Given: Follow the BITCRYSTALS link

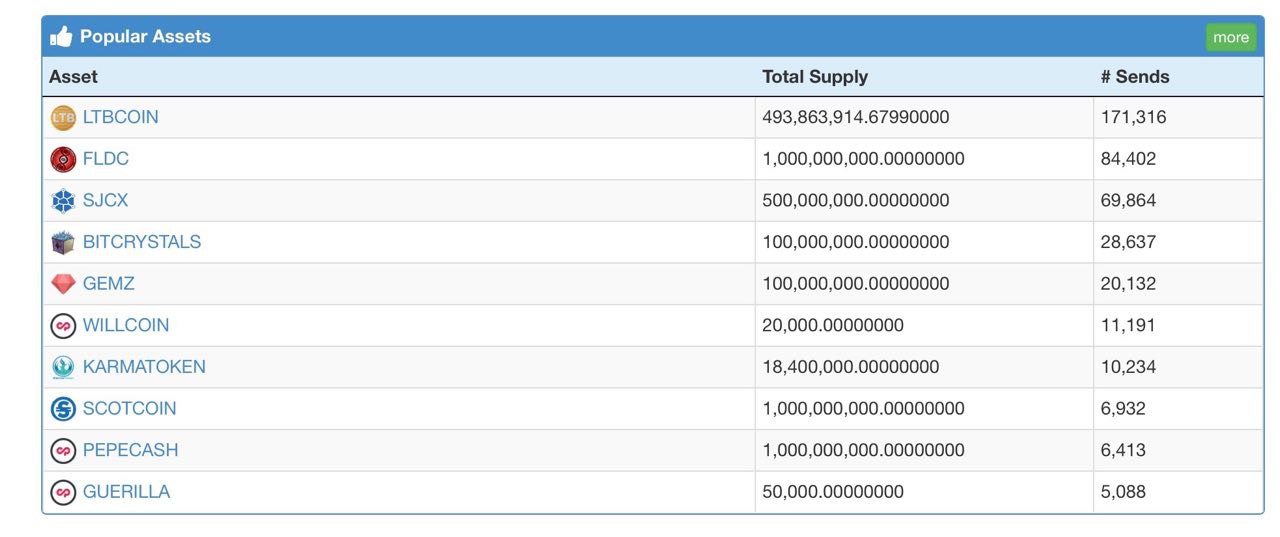Looking at the screenshot, I should pyautogui.click(x=142, y=242).
